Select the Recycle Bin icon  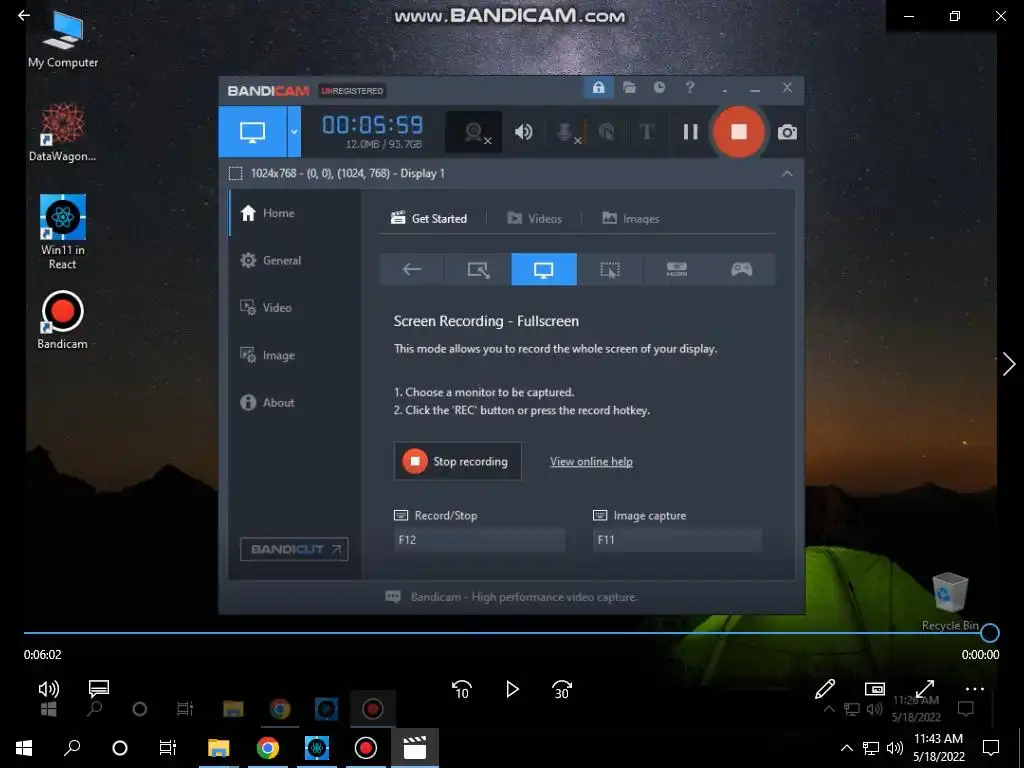point(950,602)
